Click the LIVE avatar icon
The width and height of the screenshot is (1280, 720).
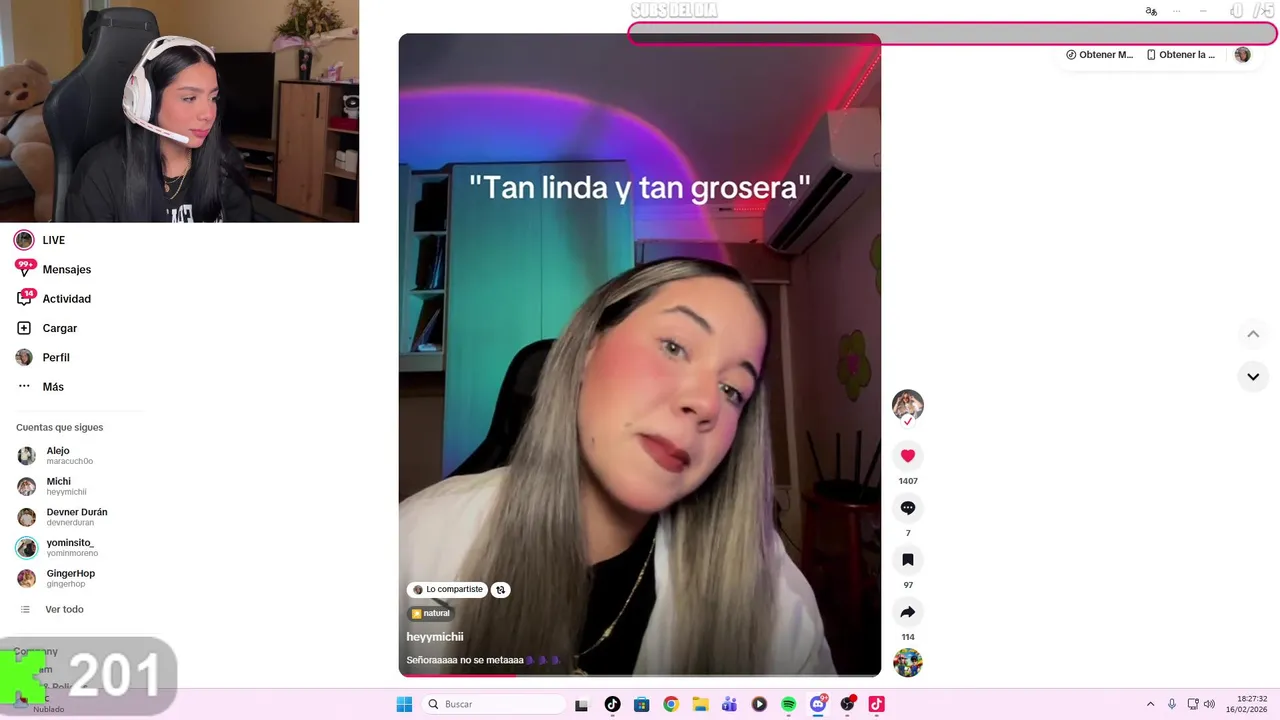(24, 240)
